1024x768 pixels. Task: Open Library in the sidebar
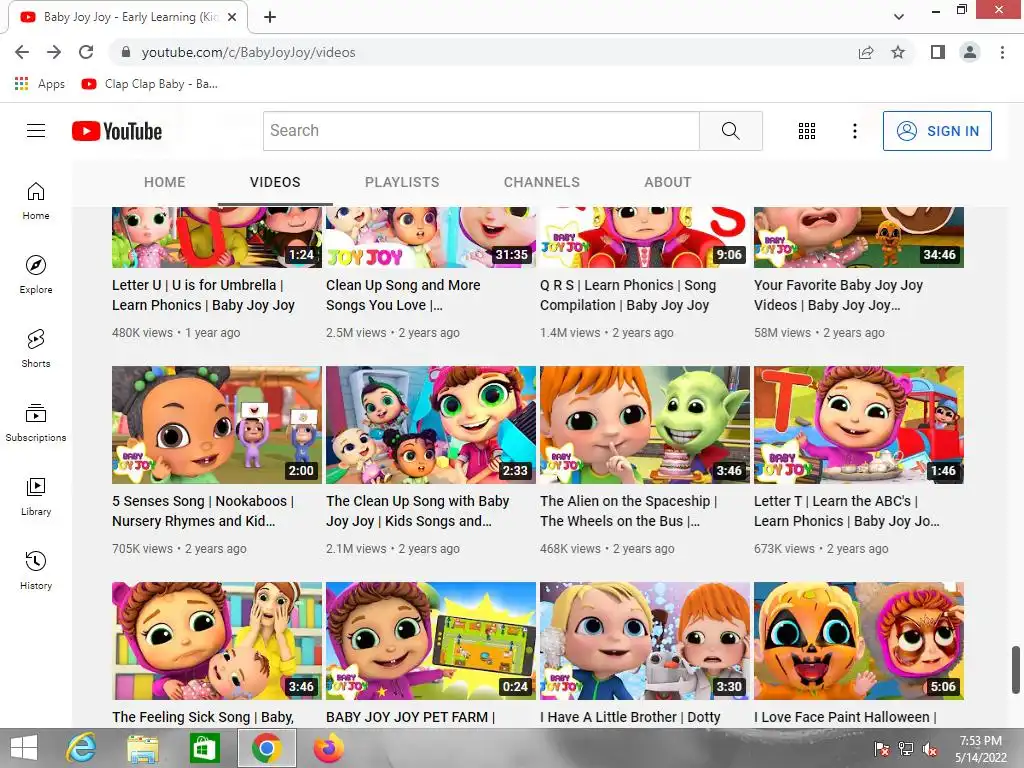[x=36, y=496]
